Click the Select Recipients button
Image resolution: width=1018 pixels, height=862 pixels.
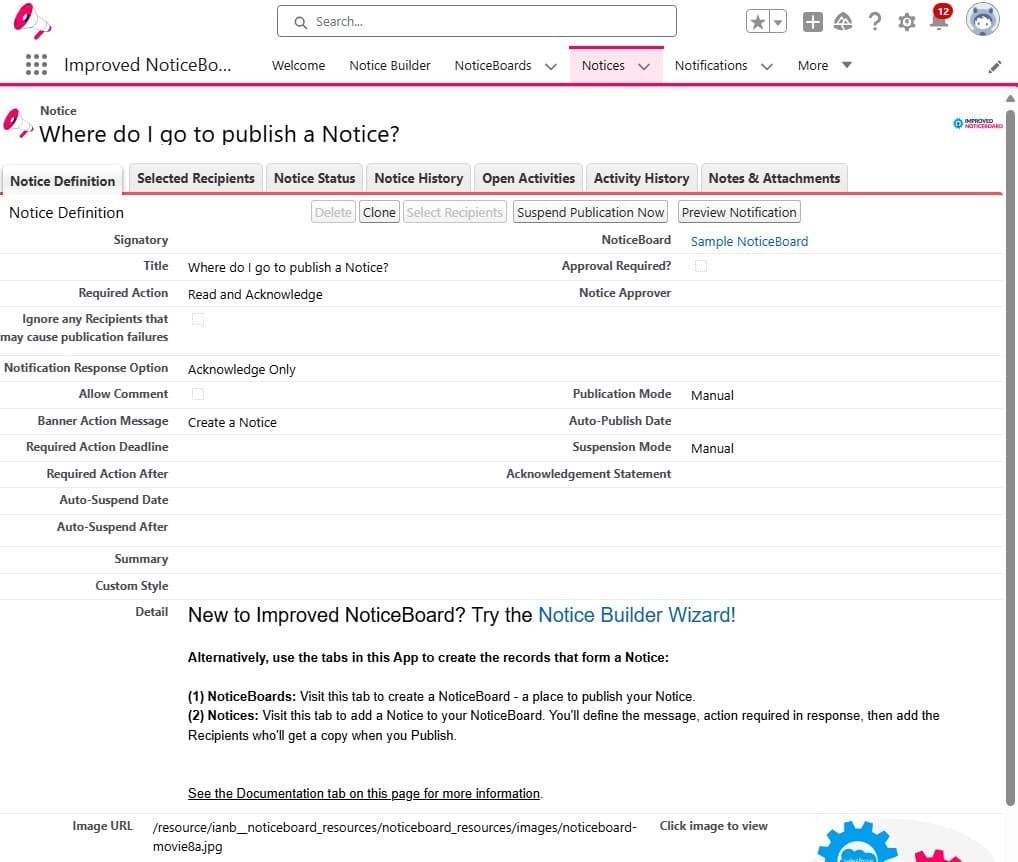454,212
